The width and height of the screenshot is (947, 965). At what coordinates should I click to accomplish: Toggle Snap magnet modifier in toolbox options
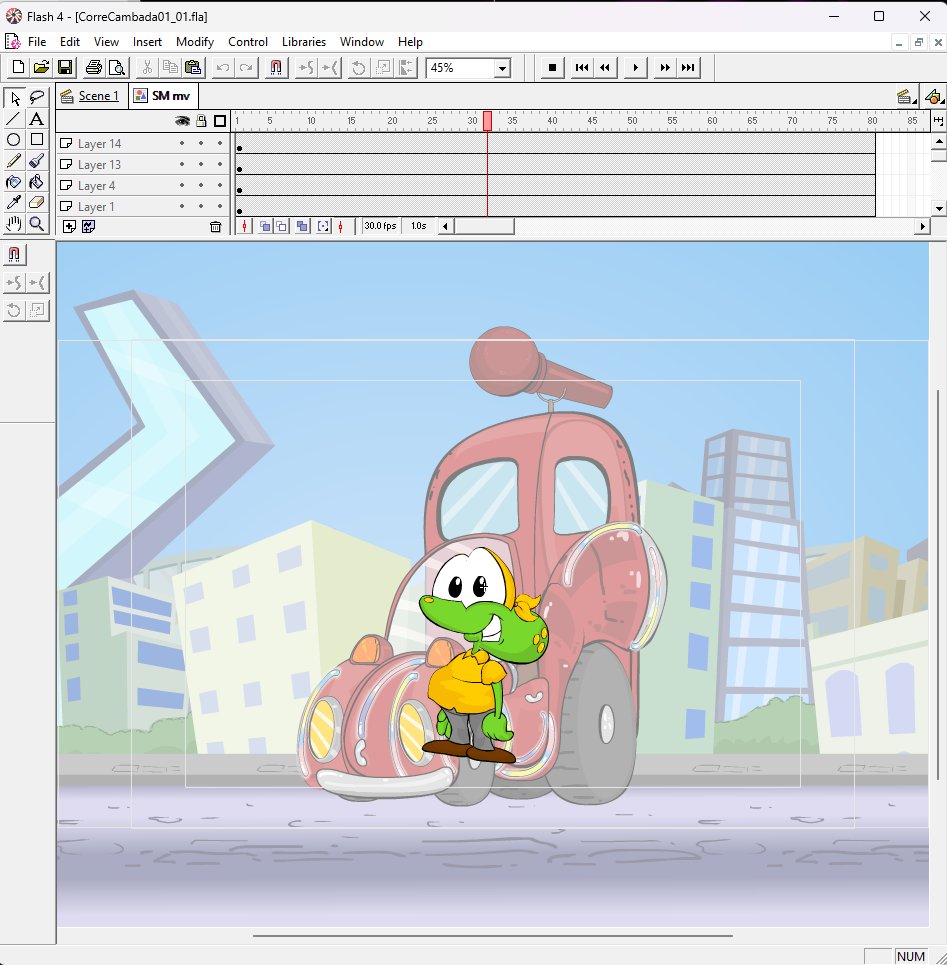tap(14, 255)
